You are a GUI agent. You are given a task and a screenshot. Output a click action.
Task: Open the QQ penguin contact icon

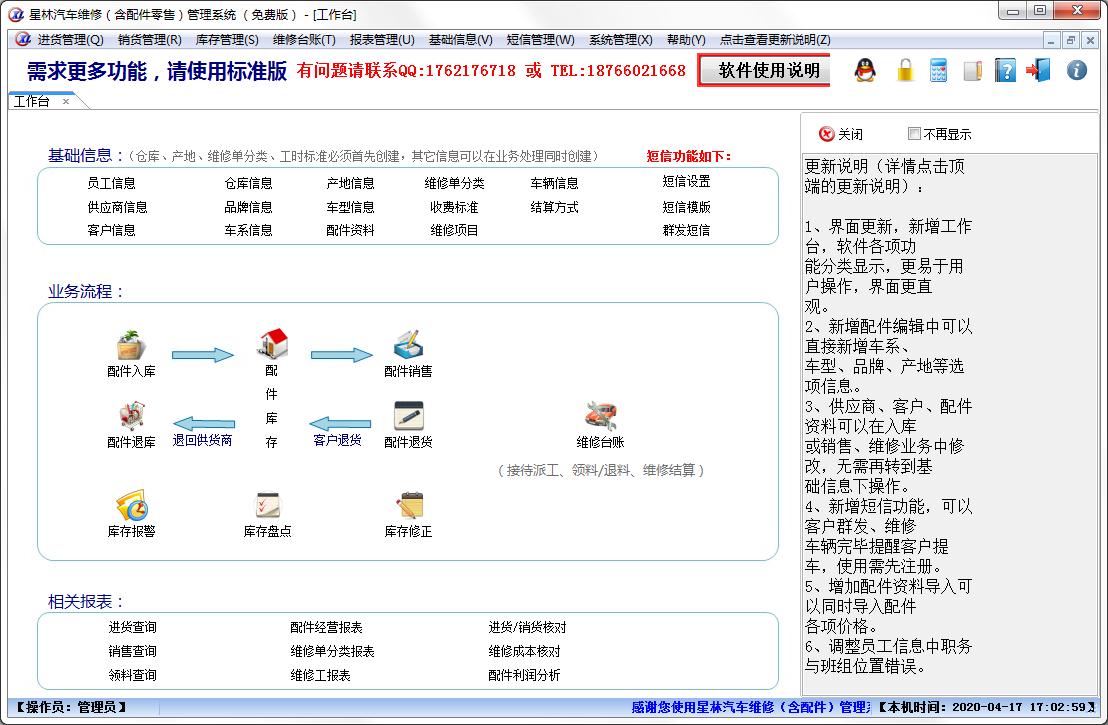coord(865,70)
